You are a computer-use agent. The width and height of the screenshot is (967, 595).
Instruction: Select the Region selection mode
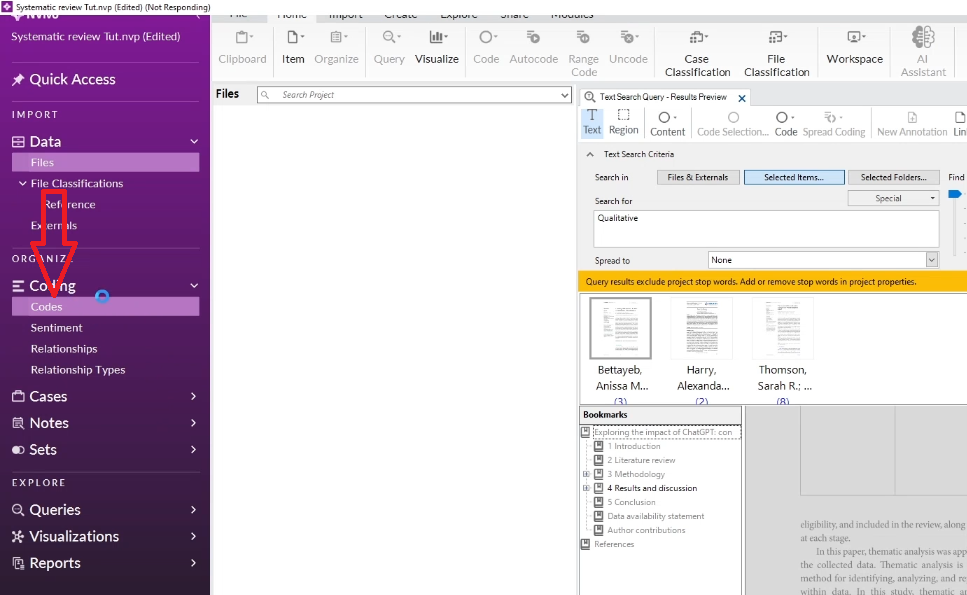click(x=623, y=122)
